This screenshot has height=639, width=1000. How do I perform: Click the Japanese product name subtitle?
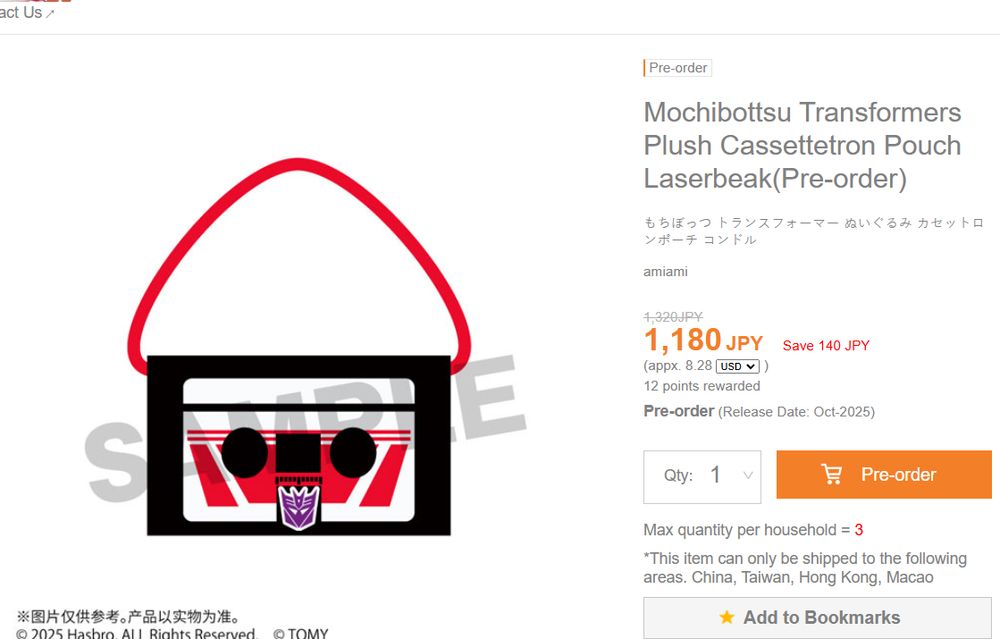click(813, 231)
